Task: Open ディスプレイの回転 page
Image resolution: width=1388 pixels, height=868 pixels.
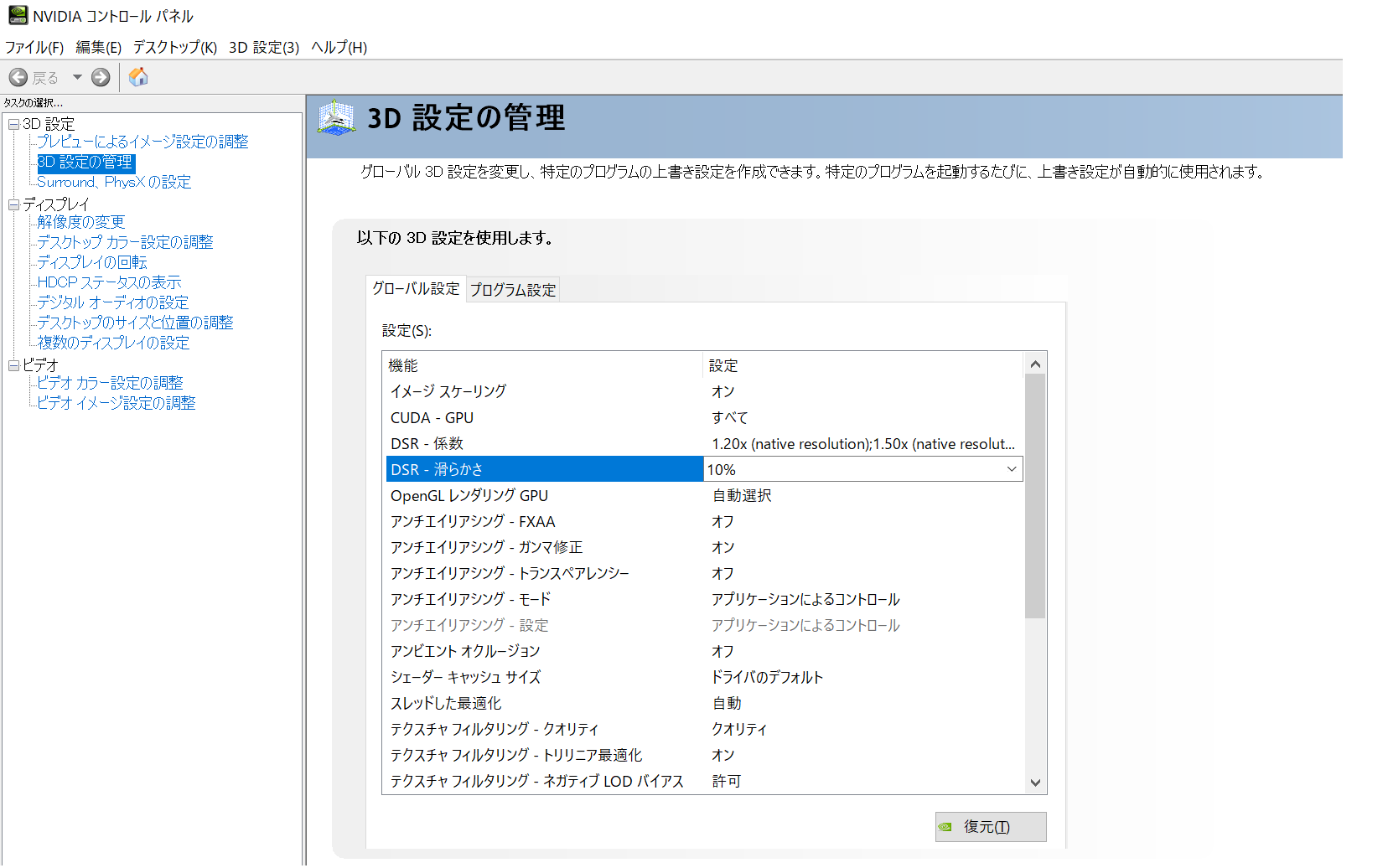Action: click(92, 262)
